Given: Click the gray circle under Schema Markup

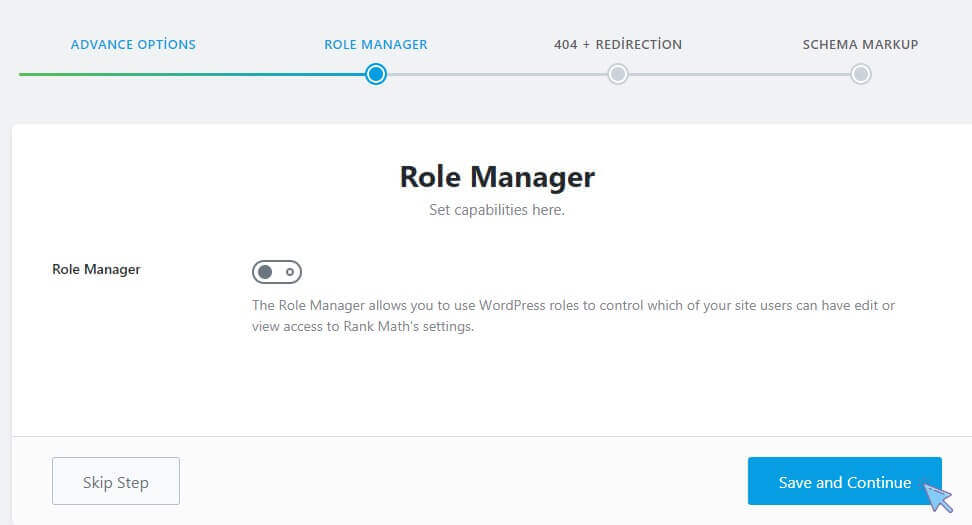Looking at the screenshot, I should click(860, 74).
